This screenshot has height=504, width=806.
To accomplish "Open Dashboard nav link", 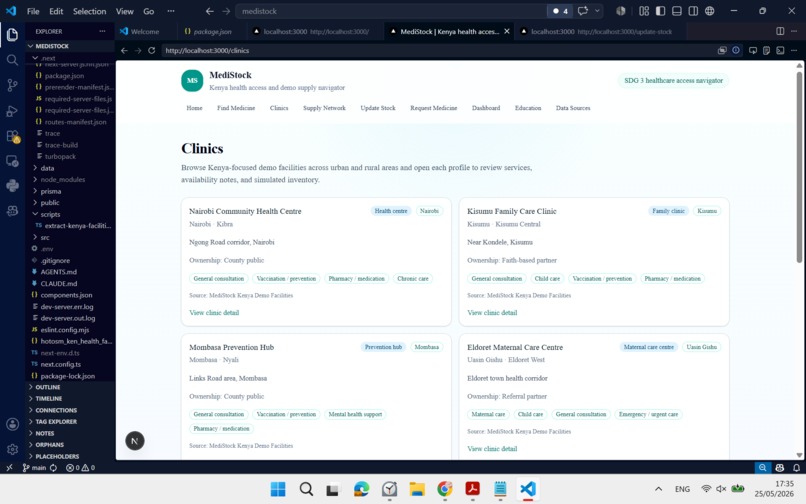I will (x=486, y=108).
